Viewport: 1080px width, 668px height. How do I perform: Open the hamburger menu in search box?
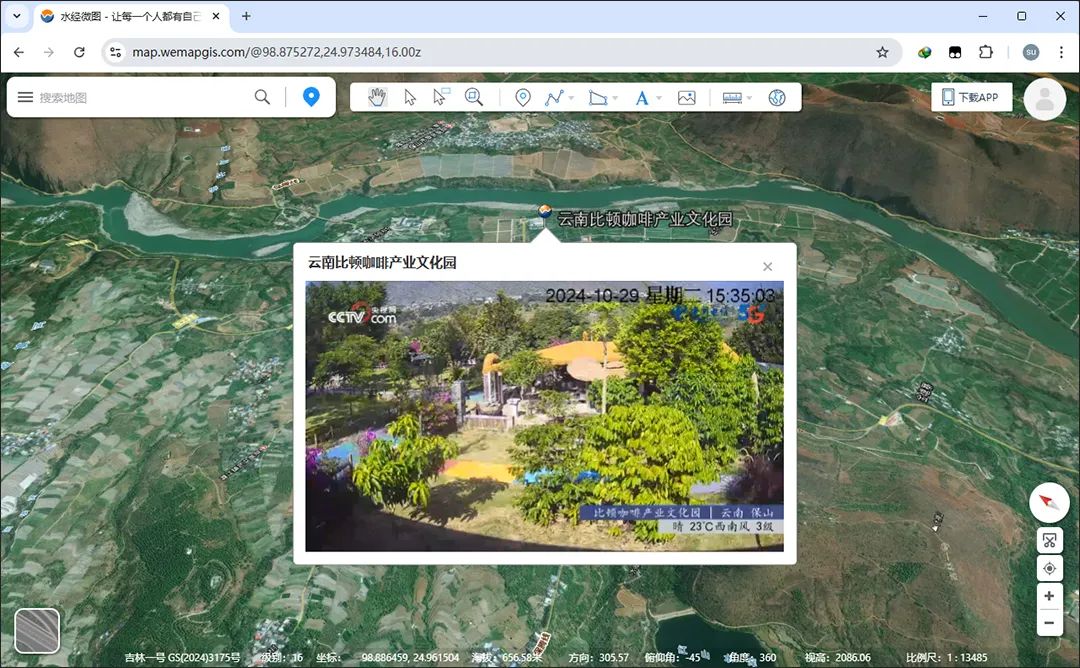[25, 97]
